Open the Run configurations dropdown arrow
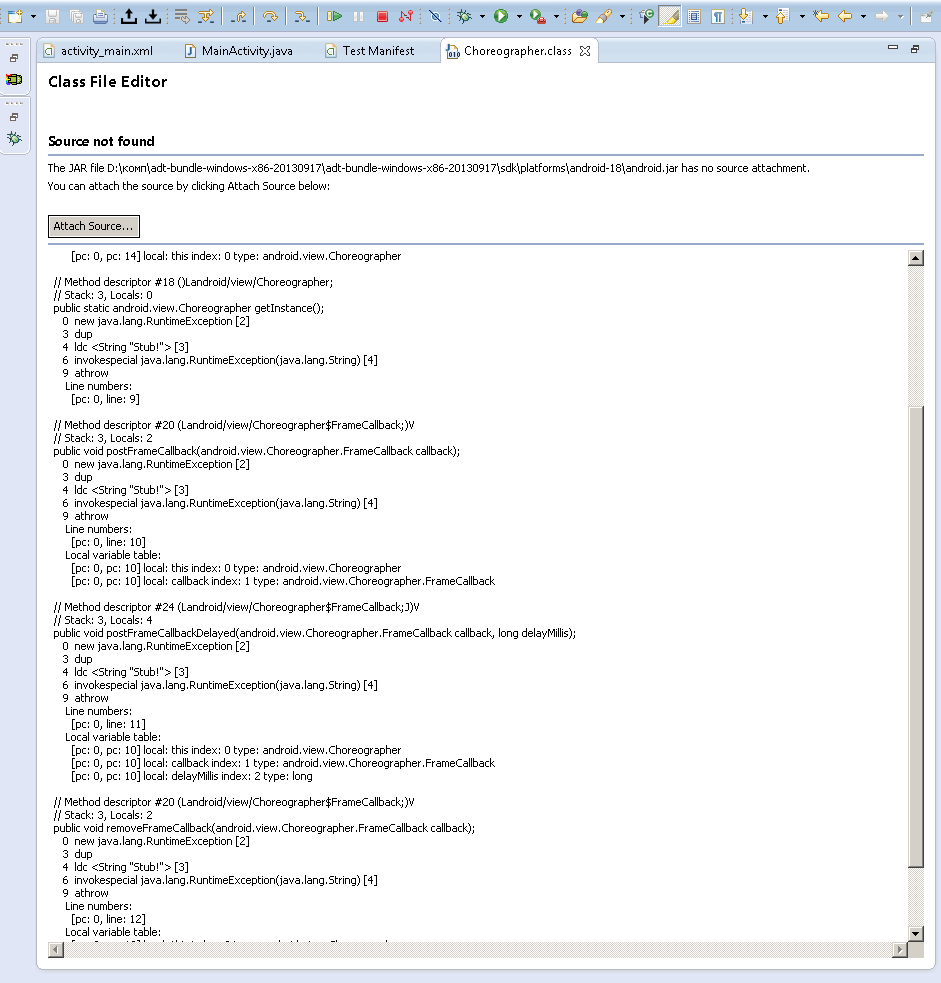The image size is (941, 983). coord(519,17)
